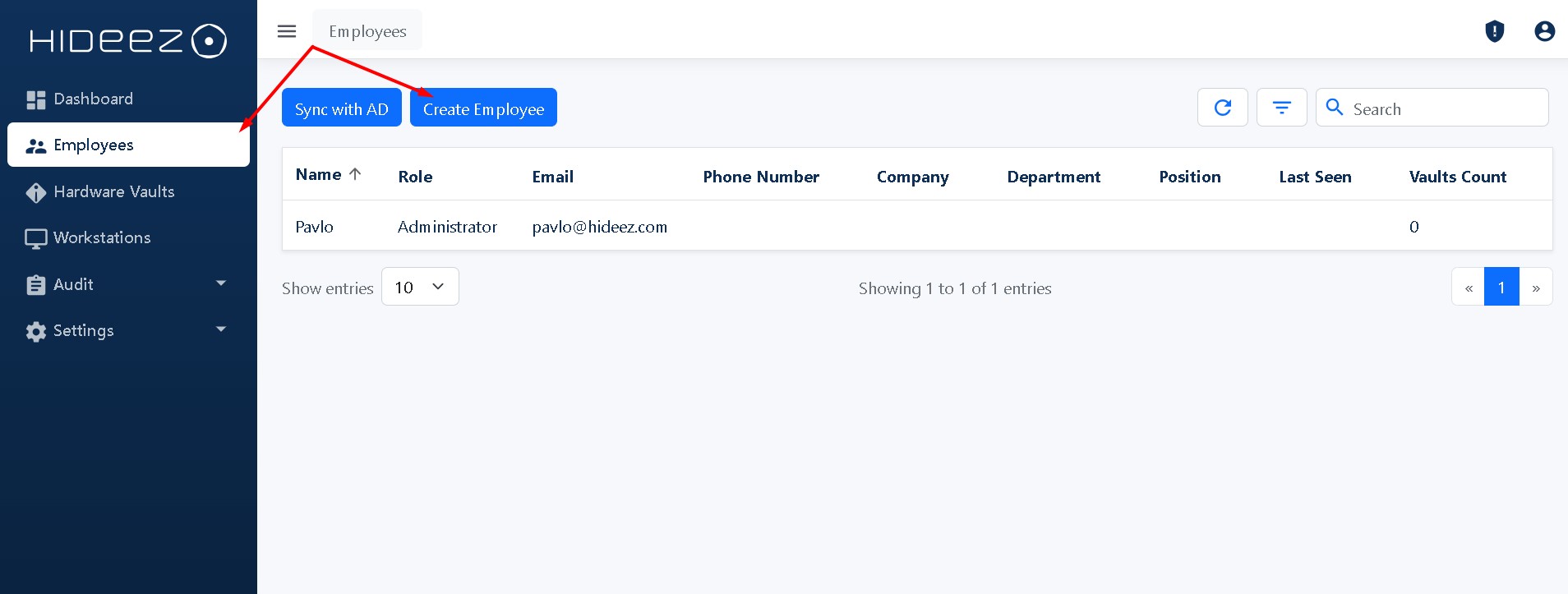Expand the Audit submenu arrow
Screen dimensions: 1568x594
(221, 283)
